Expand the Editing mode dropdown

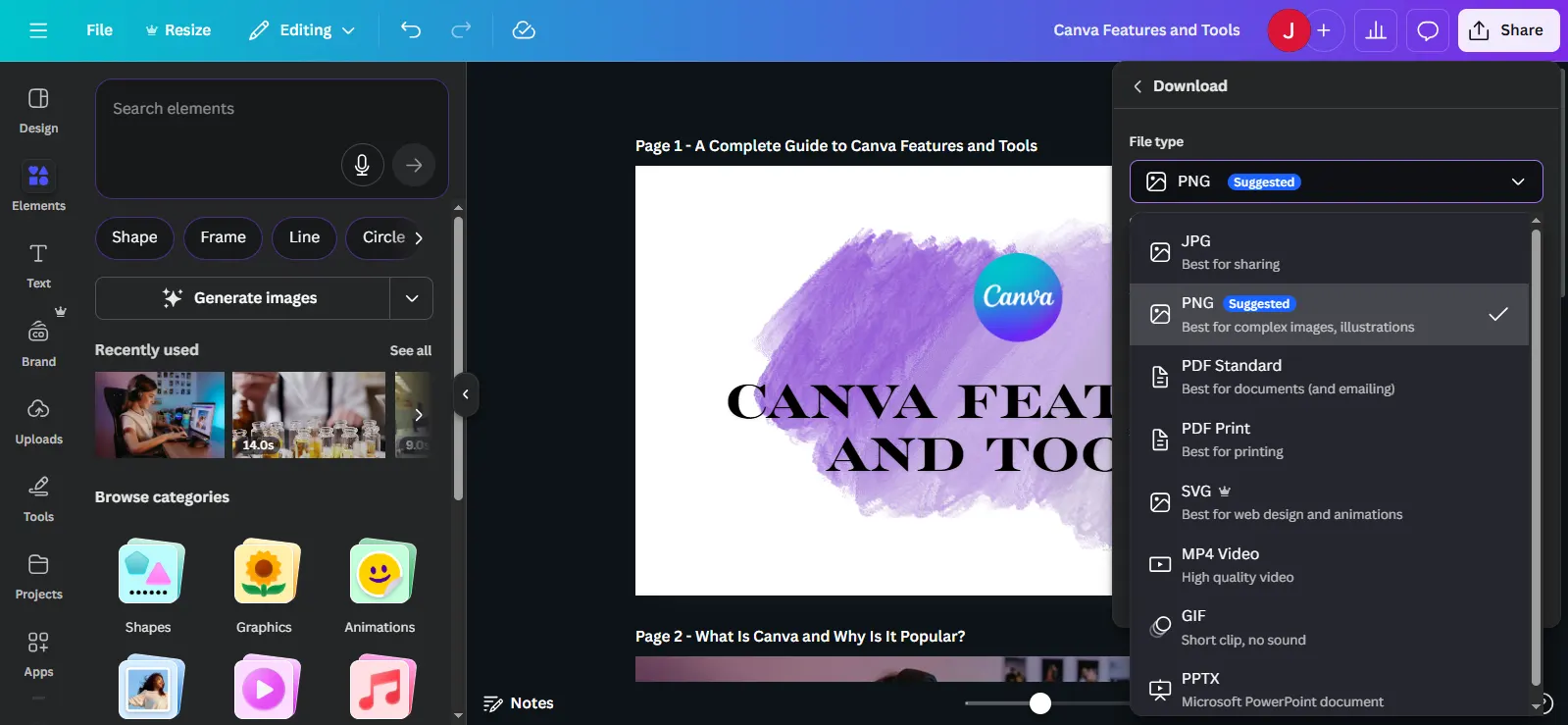coord(302,30)
